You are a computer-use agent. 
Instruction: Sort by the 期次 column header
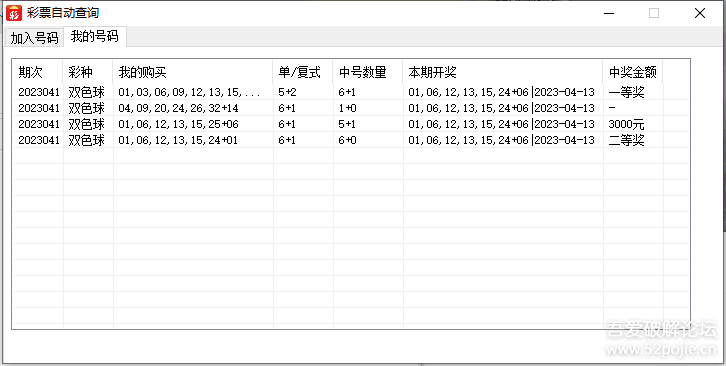coord(37,72)
